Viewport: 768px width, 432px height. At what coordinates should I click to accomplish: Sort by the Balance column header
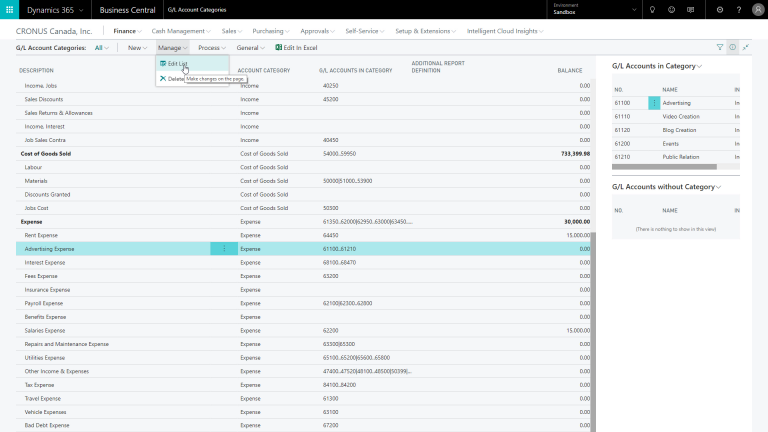[x=570, y=71]
